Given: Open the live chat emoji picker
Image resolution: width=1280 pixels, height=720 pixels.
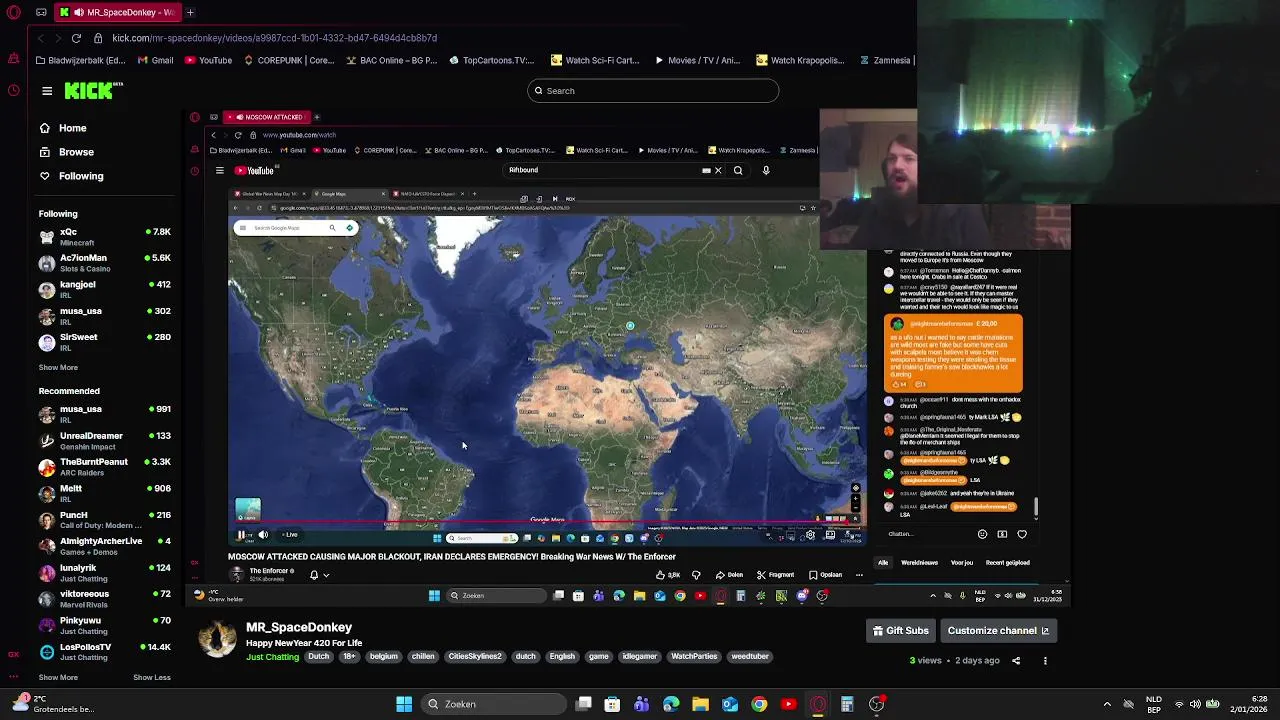Looking at the screenshot, I should (982, 535).
